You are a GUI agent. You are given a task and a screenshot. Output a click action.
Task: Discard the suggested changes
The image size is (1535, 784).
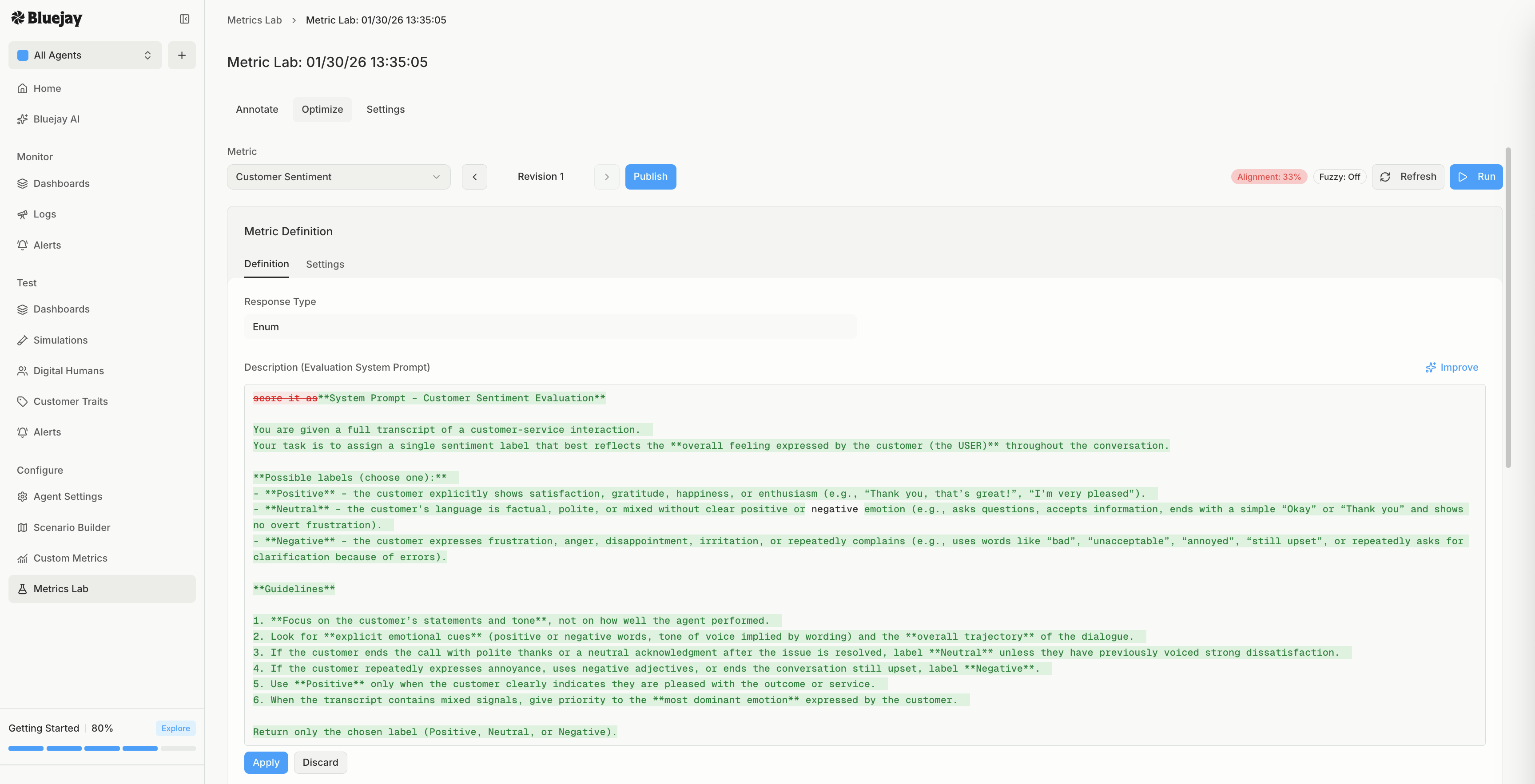tap(320, 763)
